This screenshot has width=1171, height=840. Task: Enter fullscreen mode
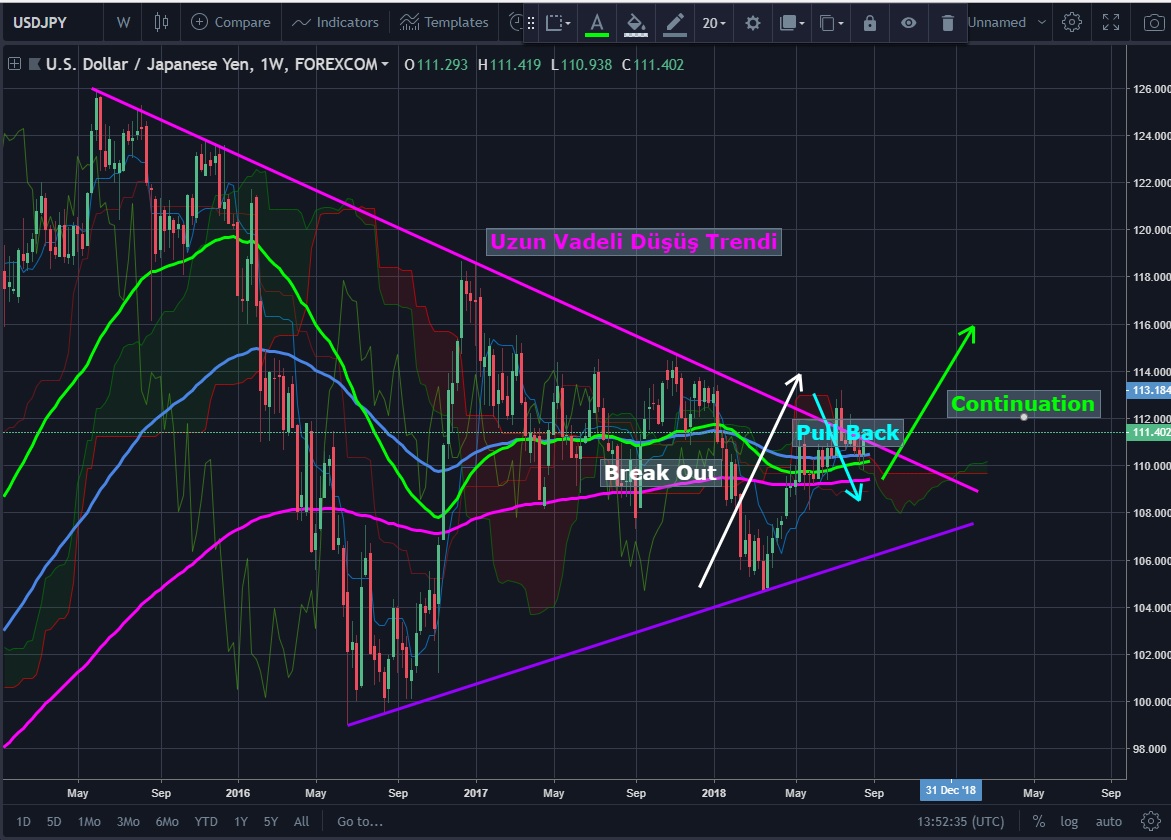[1111, 22]
